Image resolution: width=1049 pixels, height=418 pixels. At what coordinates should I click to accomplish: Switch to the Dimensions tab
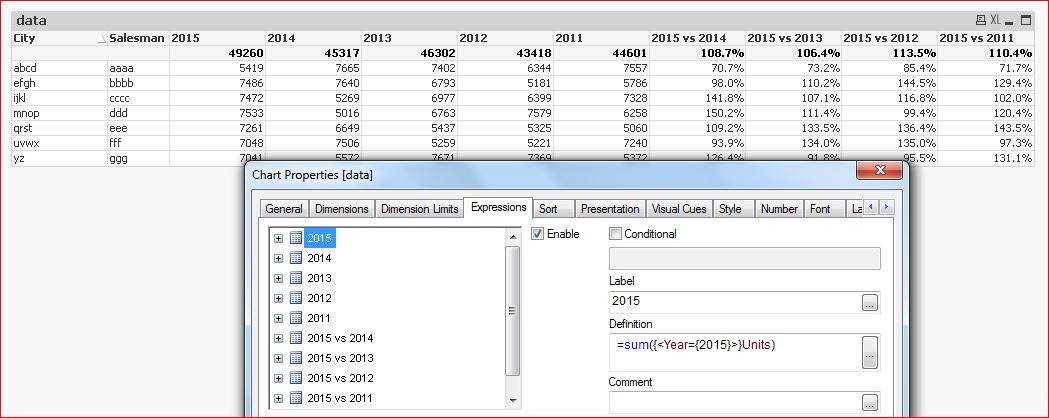[342, 209]
